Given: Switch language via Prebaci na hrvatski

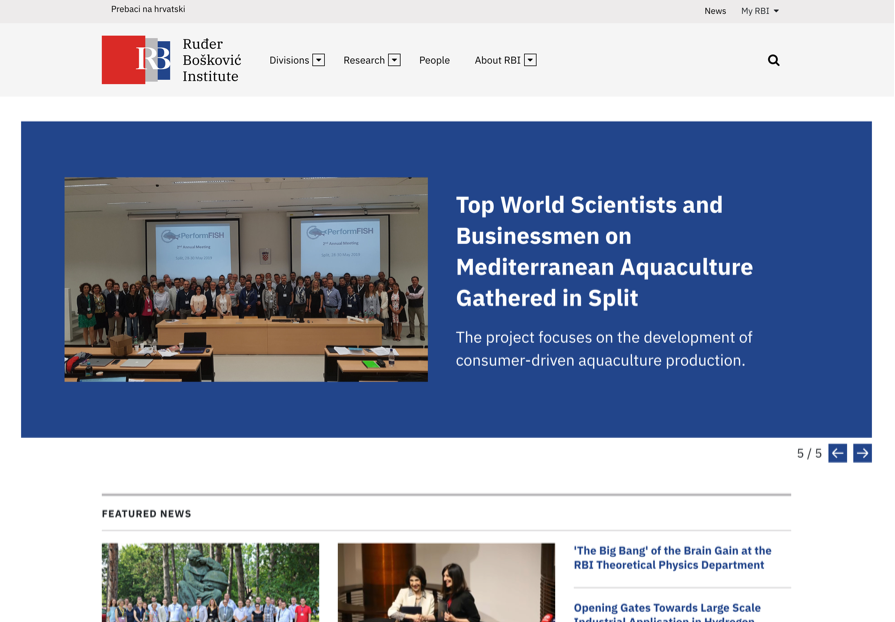Looking at the screenshot, I should point(148,10).
